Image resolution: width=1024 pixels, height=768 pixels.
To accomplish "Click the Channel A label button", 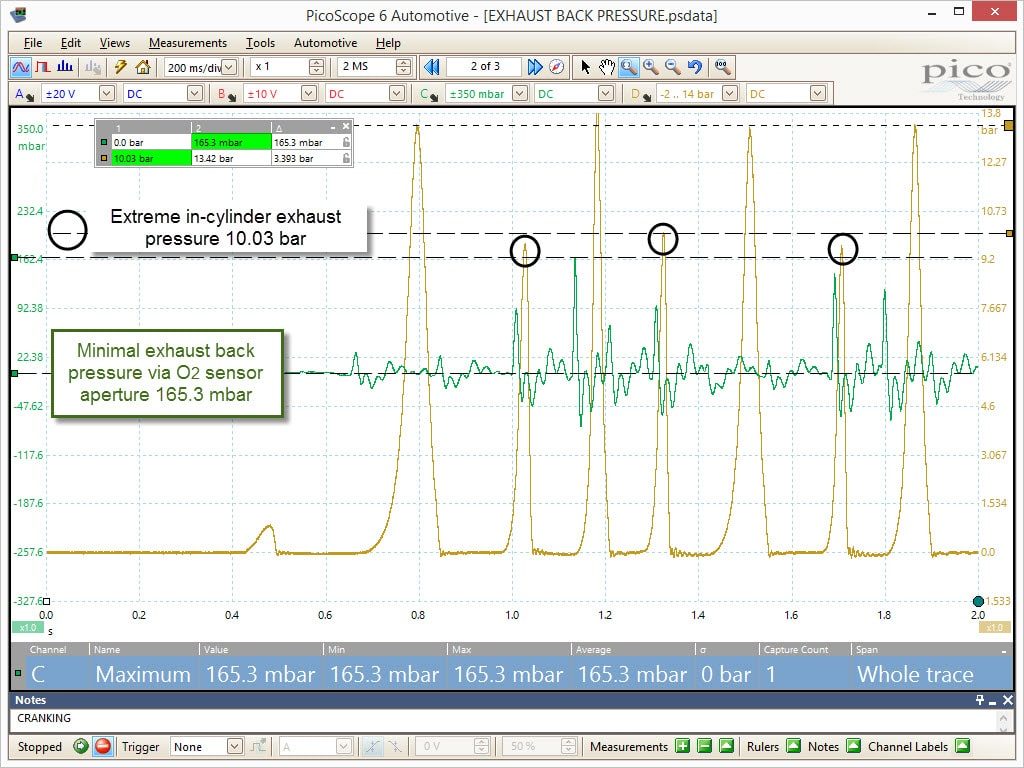I will click(x=24, y=94).
